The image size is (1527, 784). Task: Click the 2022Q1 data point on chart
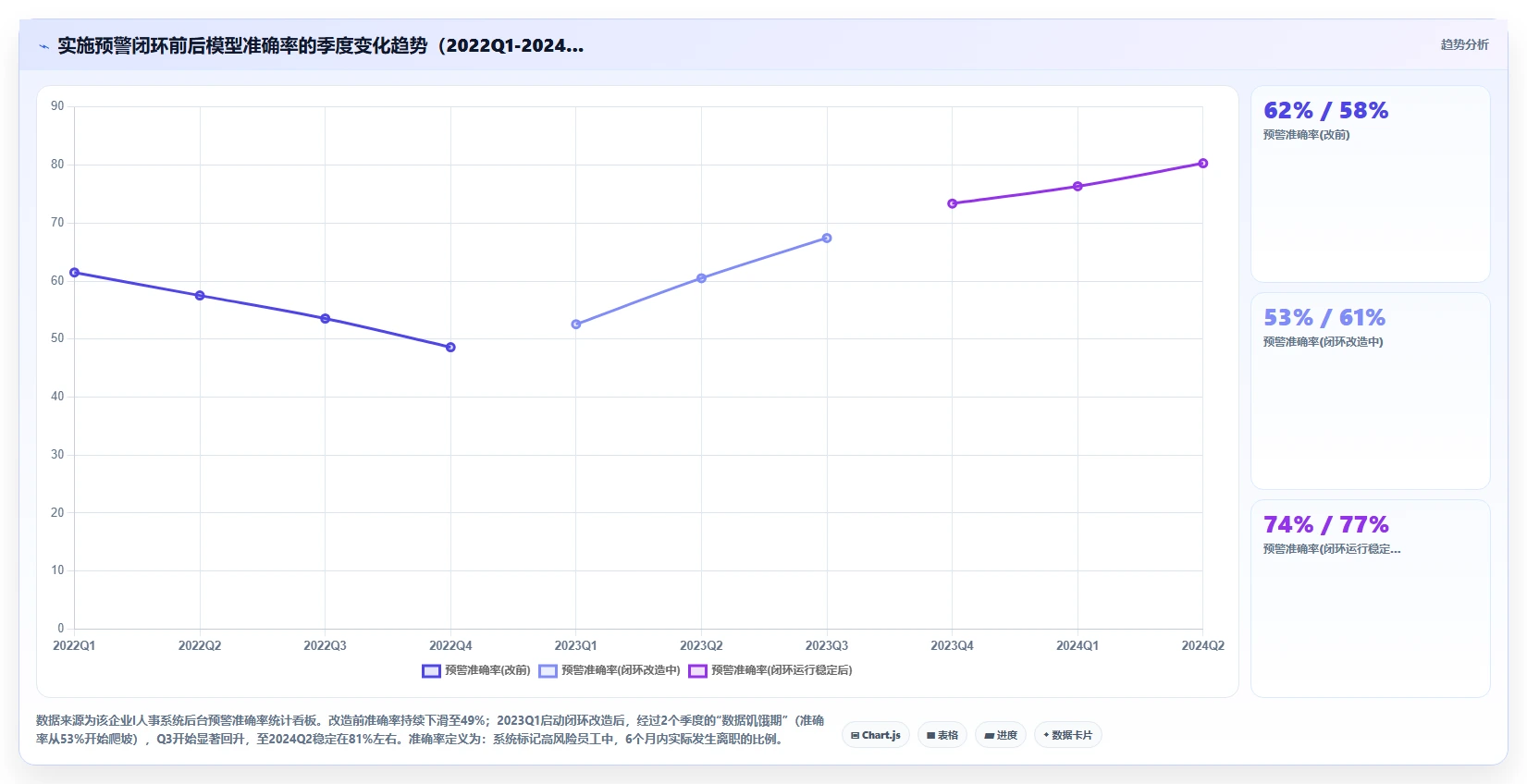click(75, 273)
